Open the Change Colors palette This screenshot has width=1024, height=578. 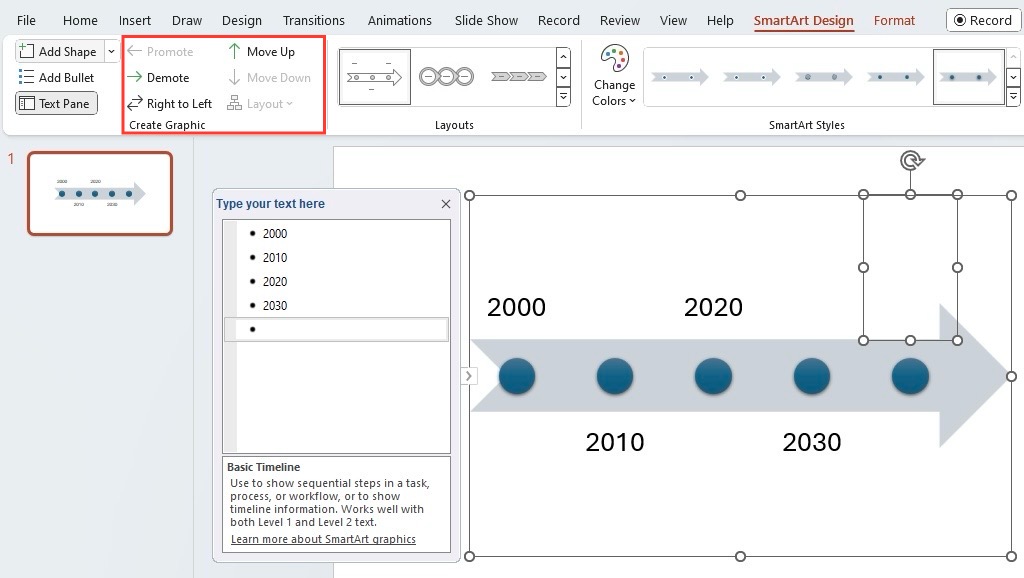(614, 76)
